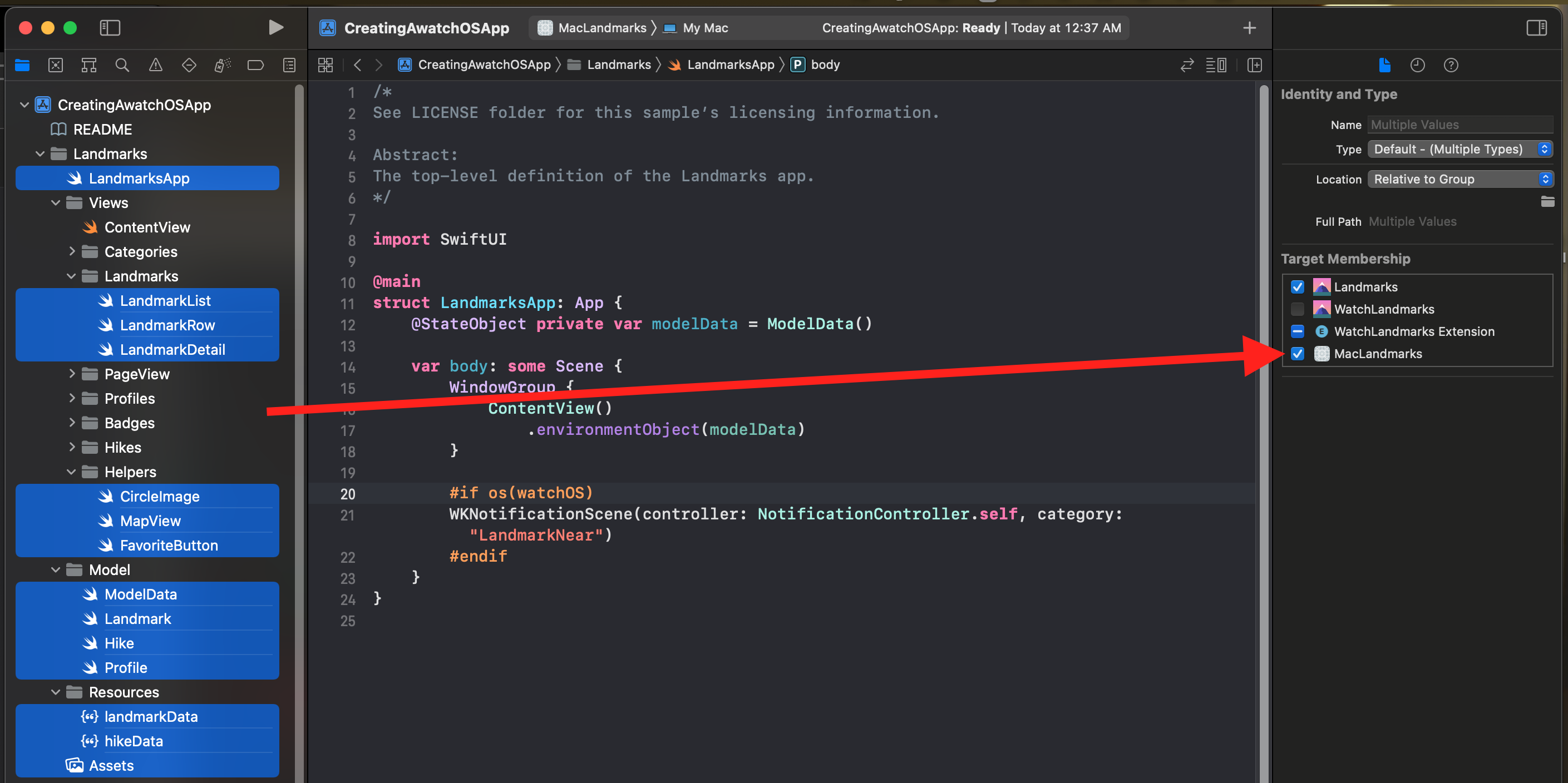This screenshot has width=1568, height=783.
Task: Select the MacLandmarks scheme in toolbar
Action: click(x=601, y=28)
